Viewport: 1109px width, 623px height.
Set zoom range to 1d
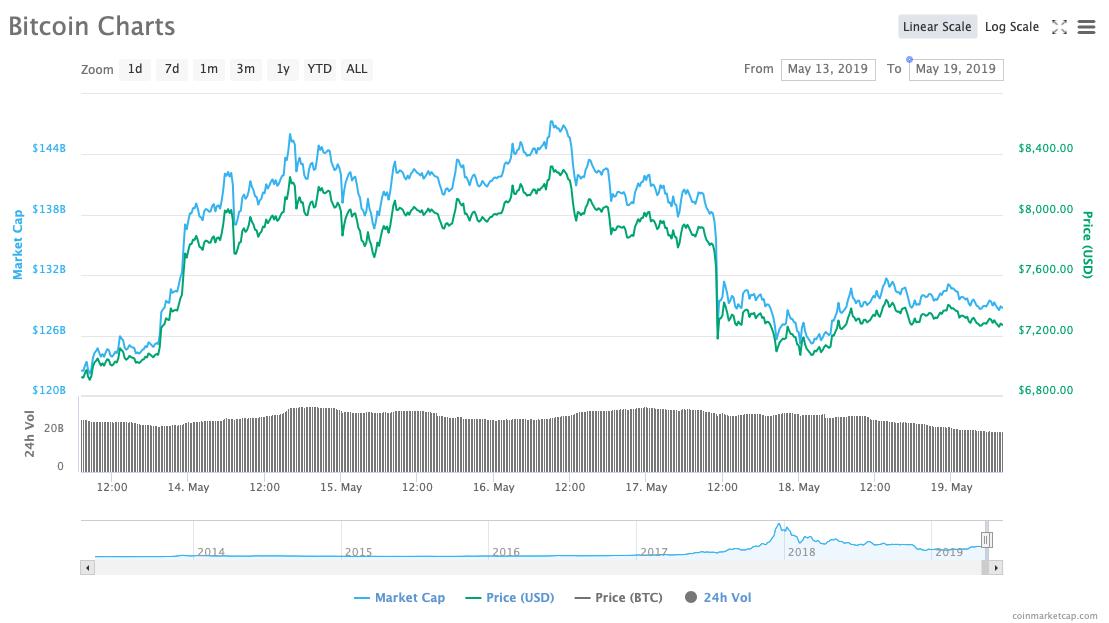(135, 69)
